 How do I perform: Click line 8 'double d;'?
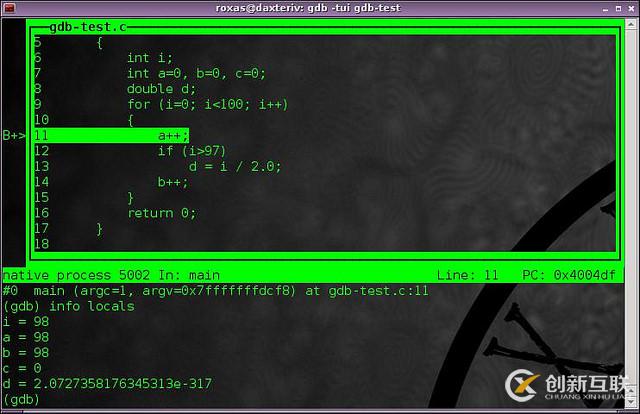(161, 89)
